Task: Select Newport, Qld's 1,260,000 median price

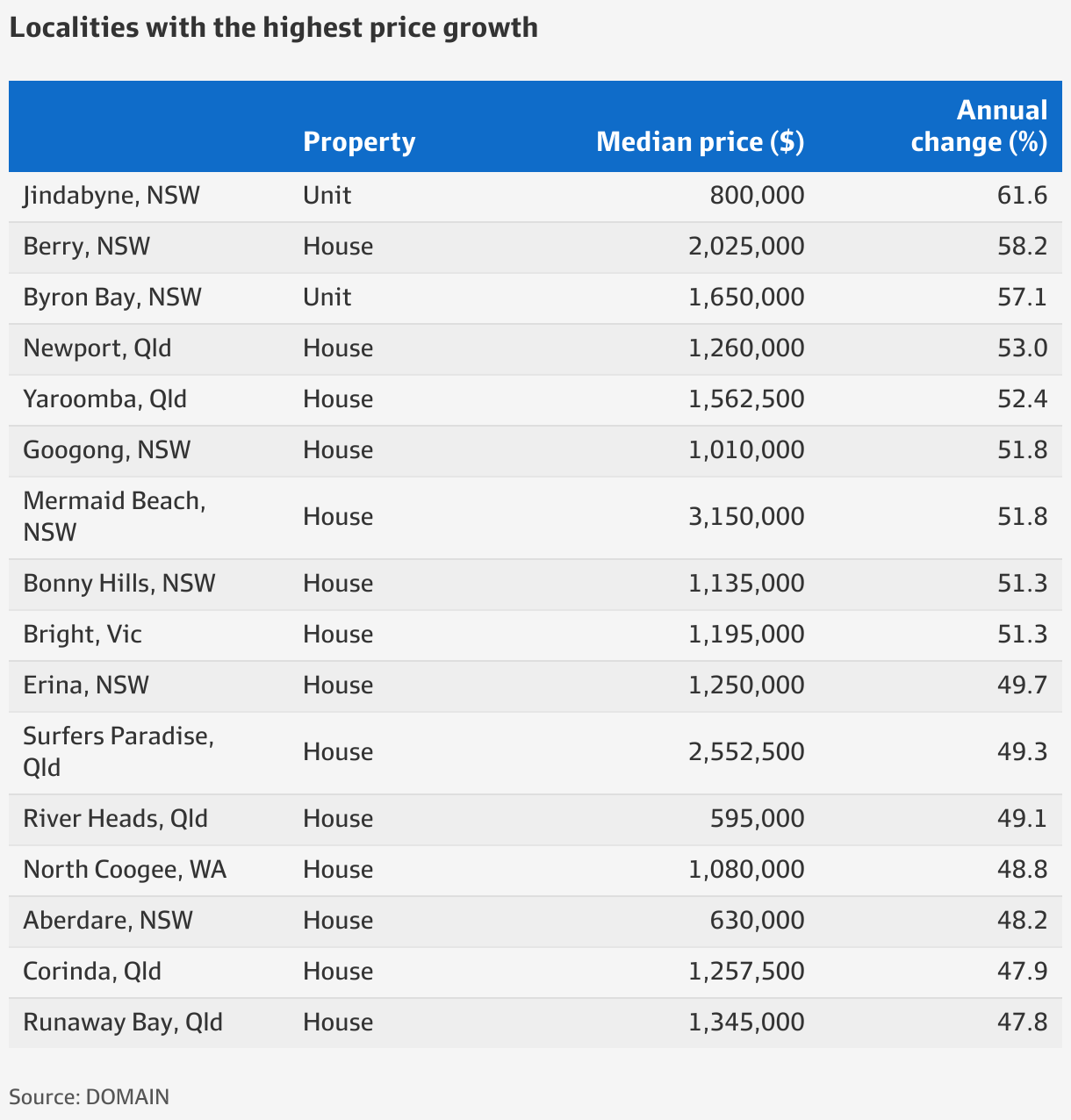Action: [x=746, y=348]
